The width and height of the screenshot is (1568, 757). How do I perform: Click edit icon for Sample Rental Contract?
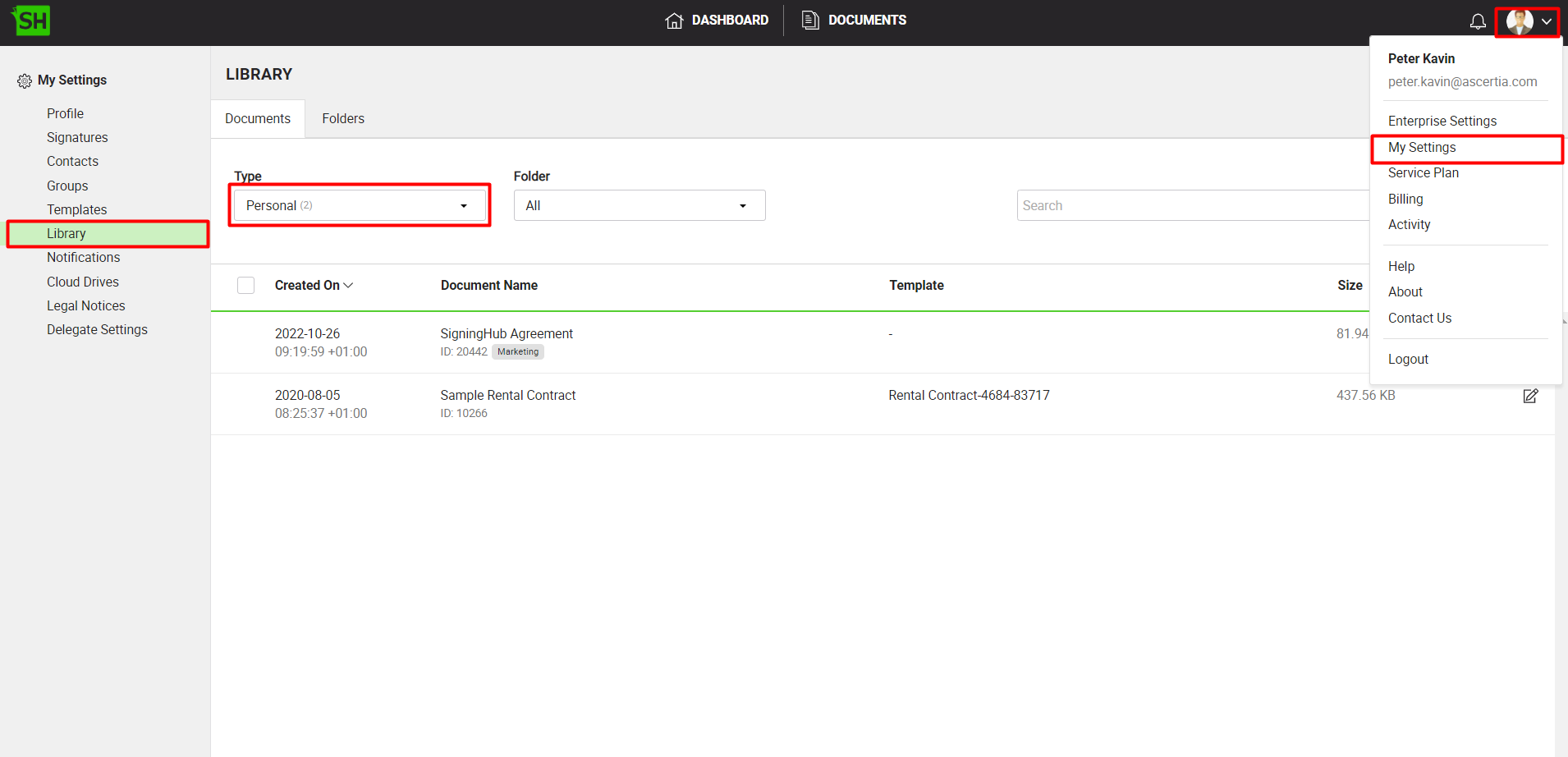point(1530,397)
